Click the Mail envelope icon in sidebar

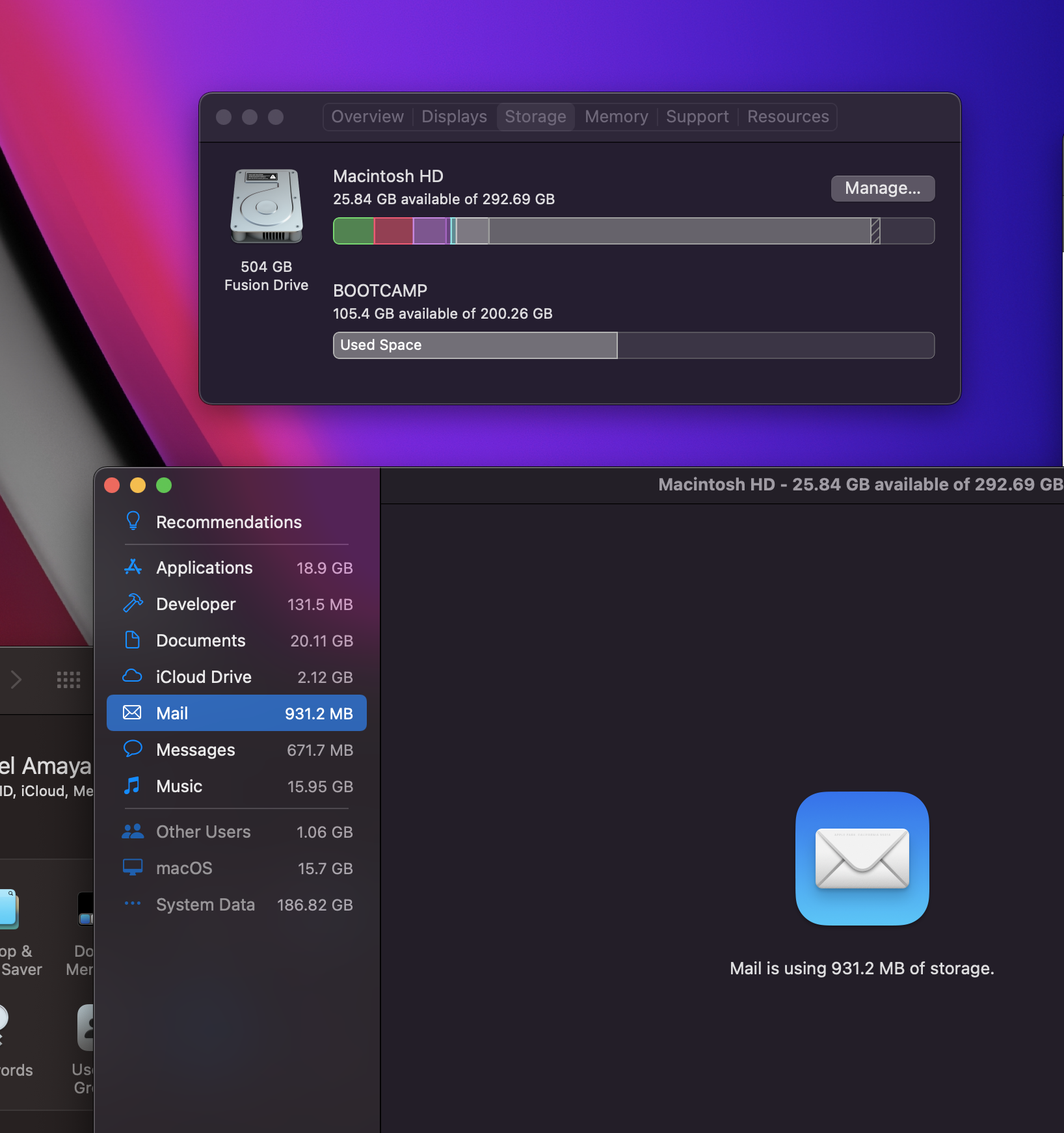pyautogui.click(x=133, y=713)
